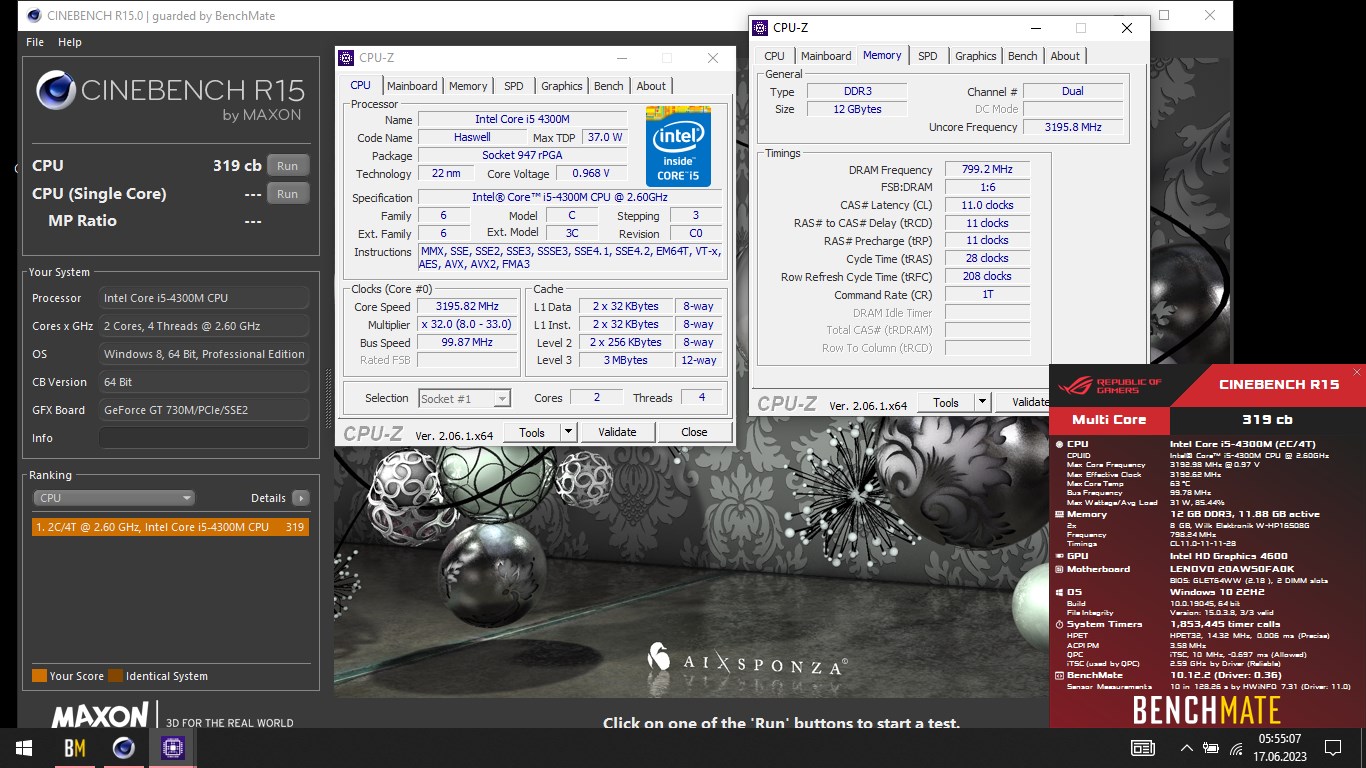Open SPD tab in right CPU-Z

tap(928, 56)
